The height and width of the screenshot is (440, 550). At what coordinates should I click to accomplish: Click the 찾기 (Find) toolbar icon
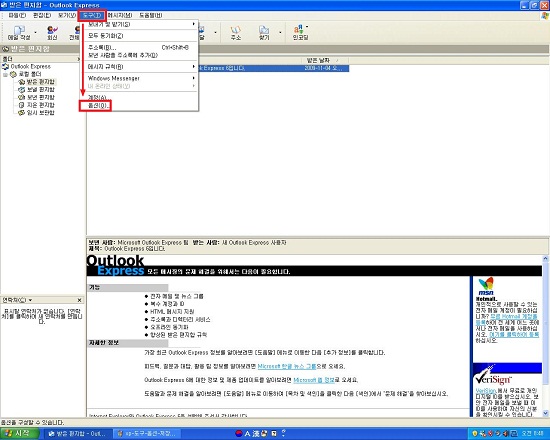tap(264, 33)
